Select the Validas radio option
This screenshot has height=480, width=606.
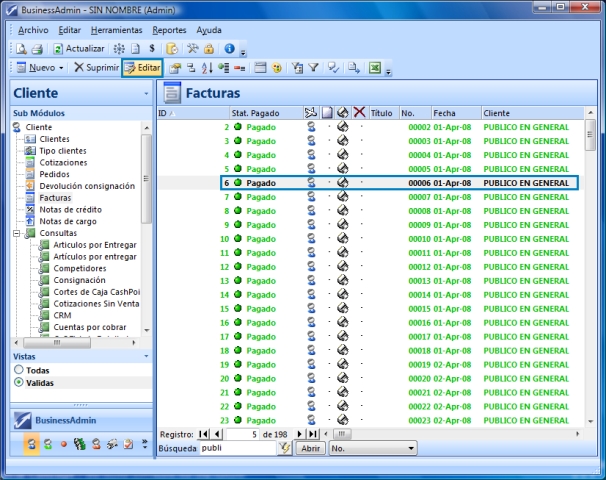pos(18,383)
